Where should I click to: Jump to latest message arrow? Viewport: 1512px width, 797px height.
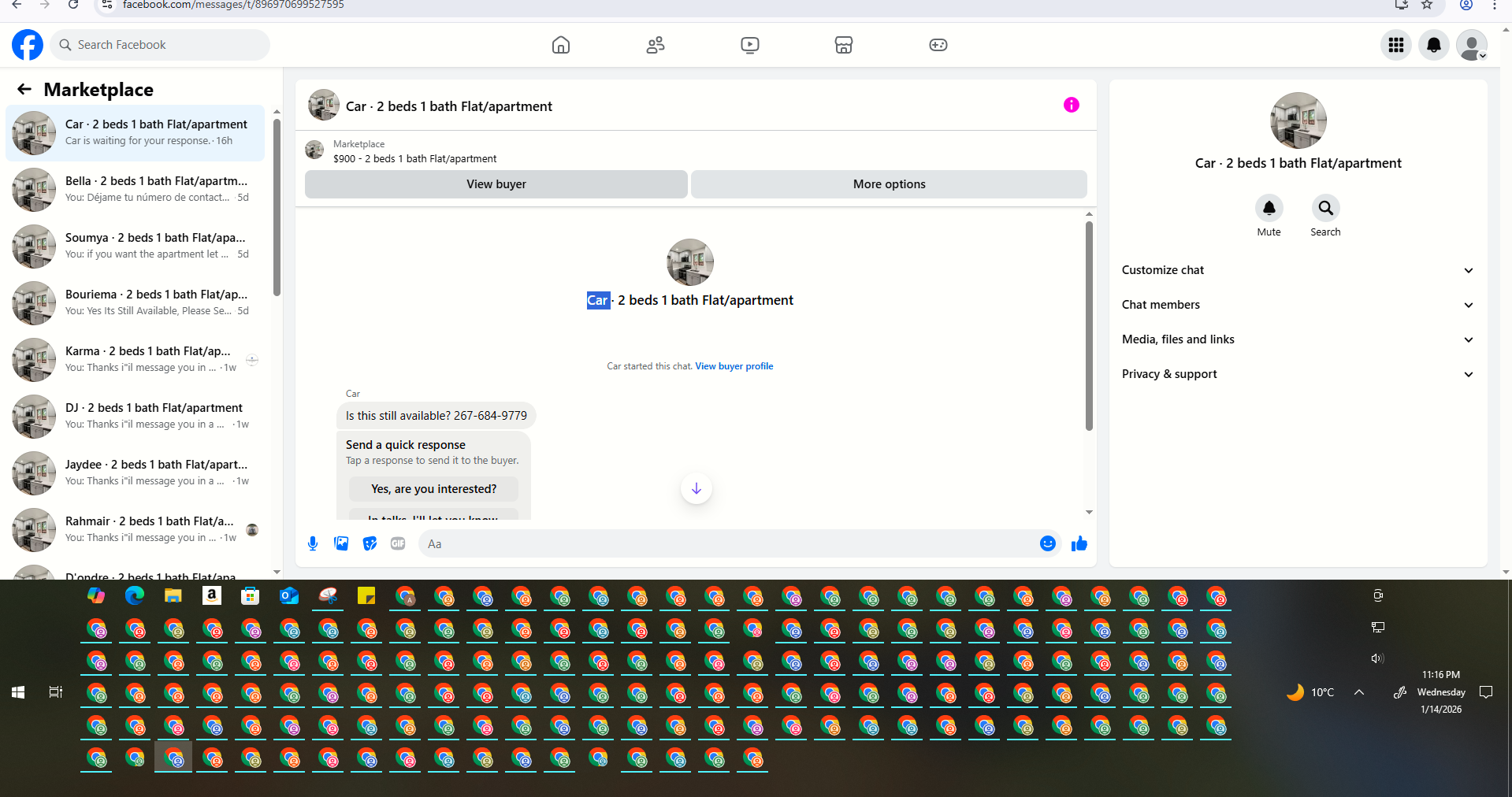point(697,489)
